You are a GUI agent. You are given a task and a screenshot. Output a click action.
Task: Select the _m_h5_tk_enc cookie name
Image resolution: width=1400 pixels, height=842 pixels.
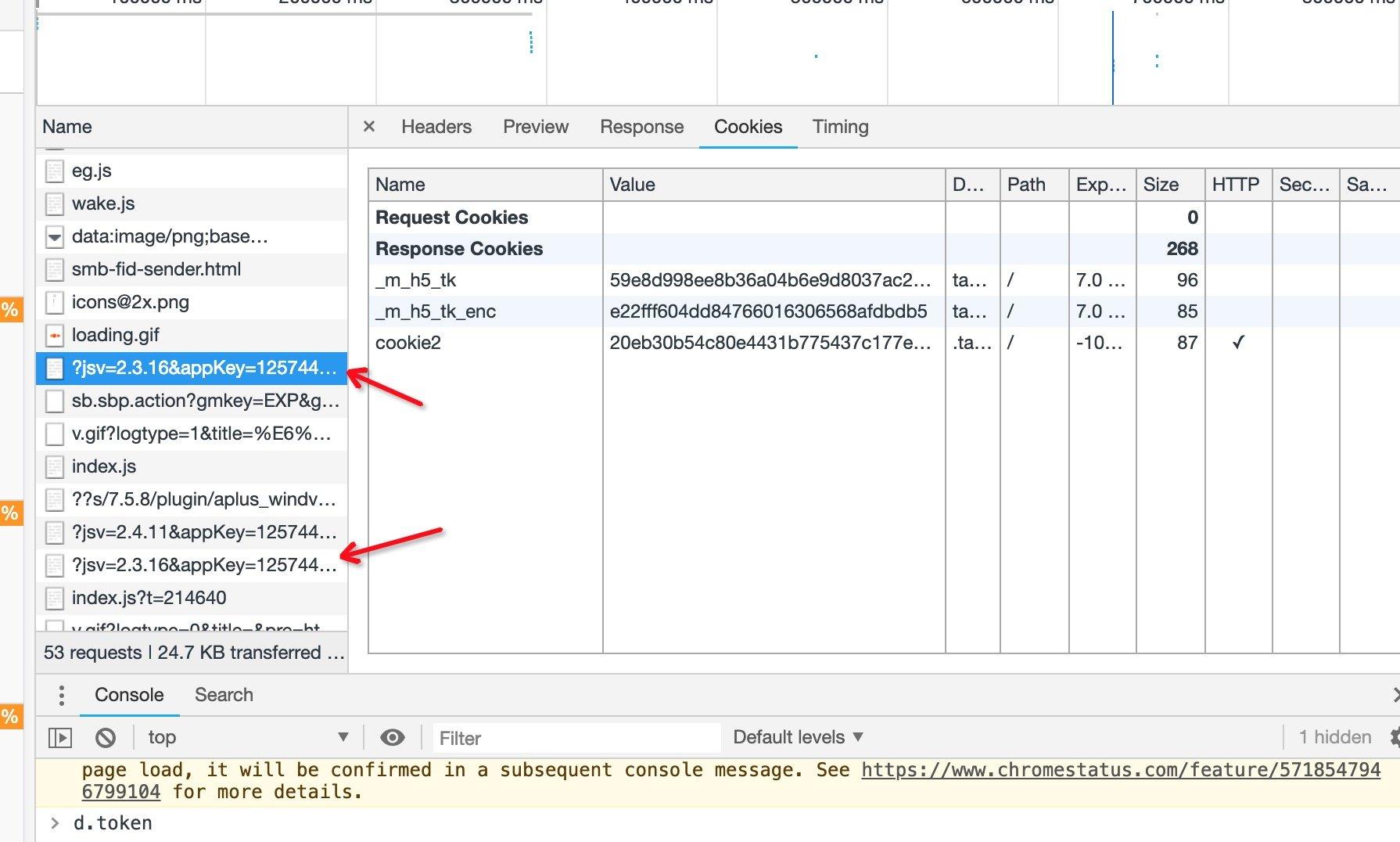[x=436, y=311]
